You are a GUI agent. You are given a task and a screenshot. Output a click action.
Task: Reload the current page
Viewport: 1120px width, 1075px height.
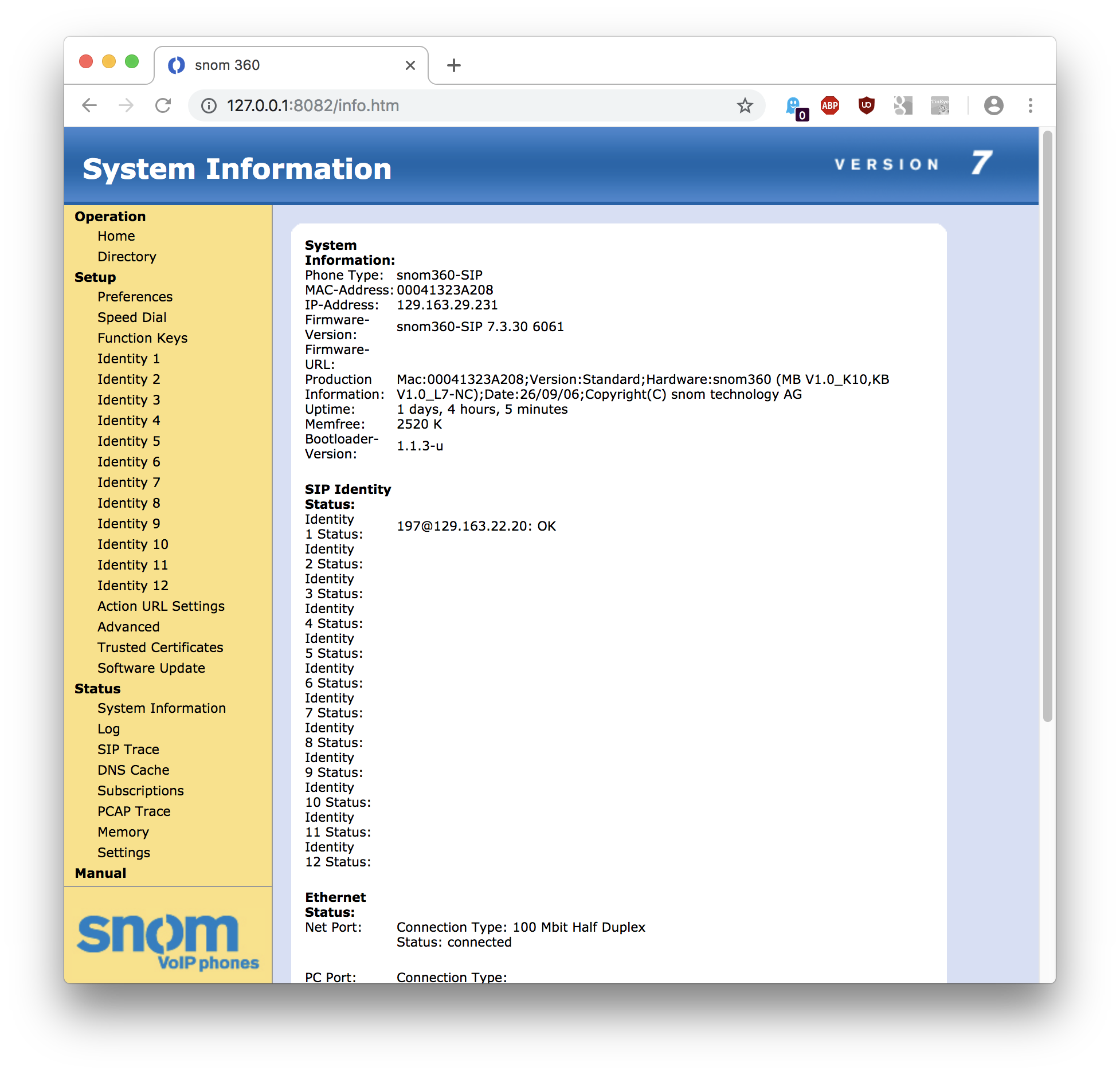point(164,105)
